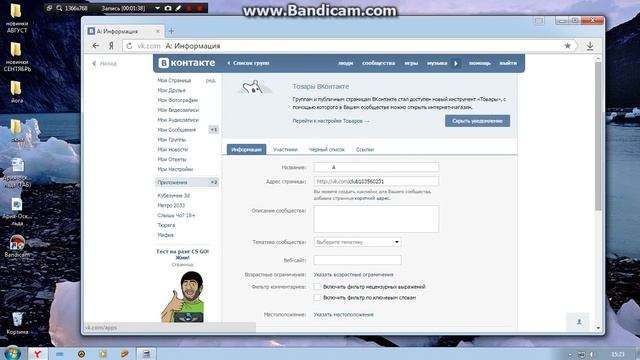Open 'Мои Новости' in the sidebar

(x=173, y=149)
